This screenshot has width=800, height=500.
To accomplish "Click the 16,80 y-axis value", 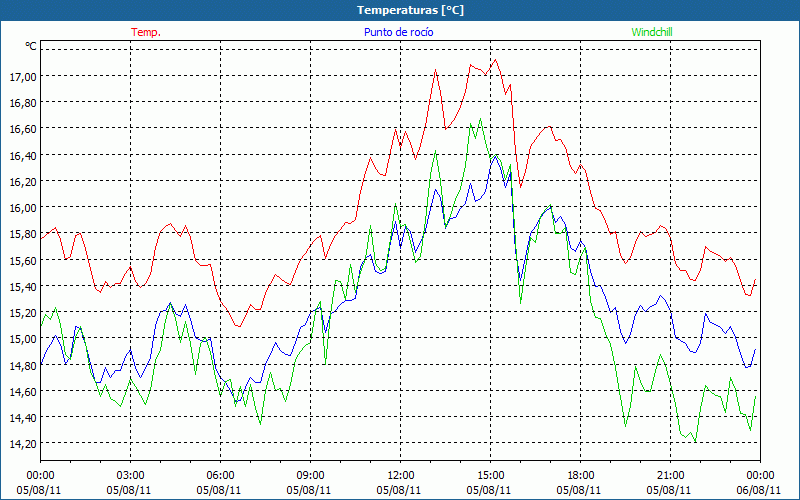I will point(23,103).
